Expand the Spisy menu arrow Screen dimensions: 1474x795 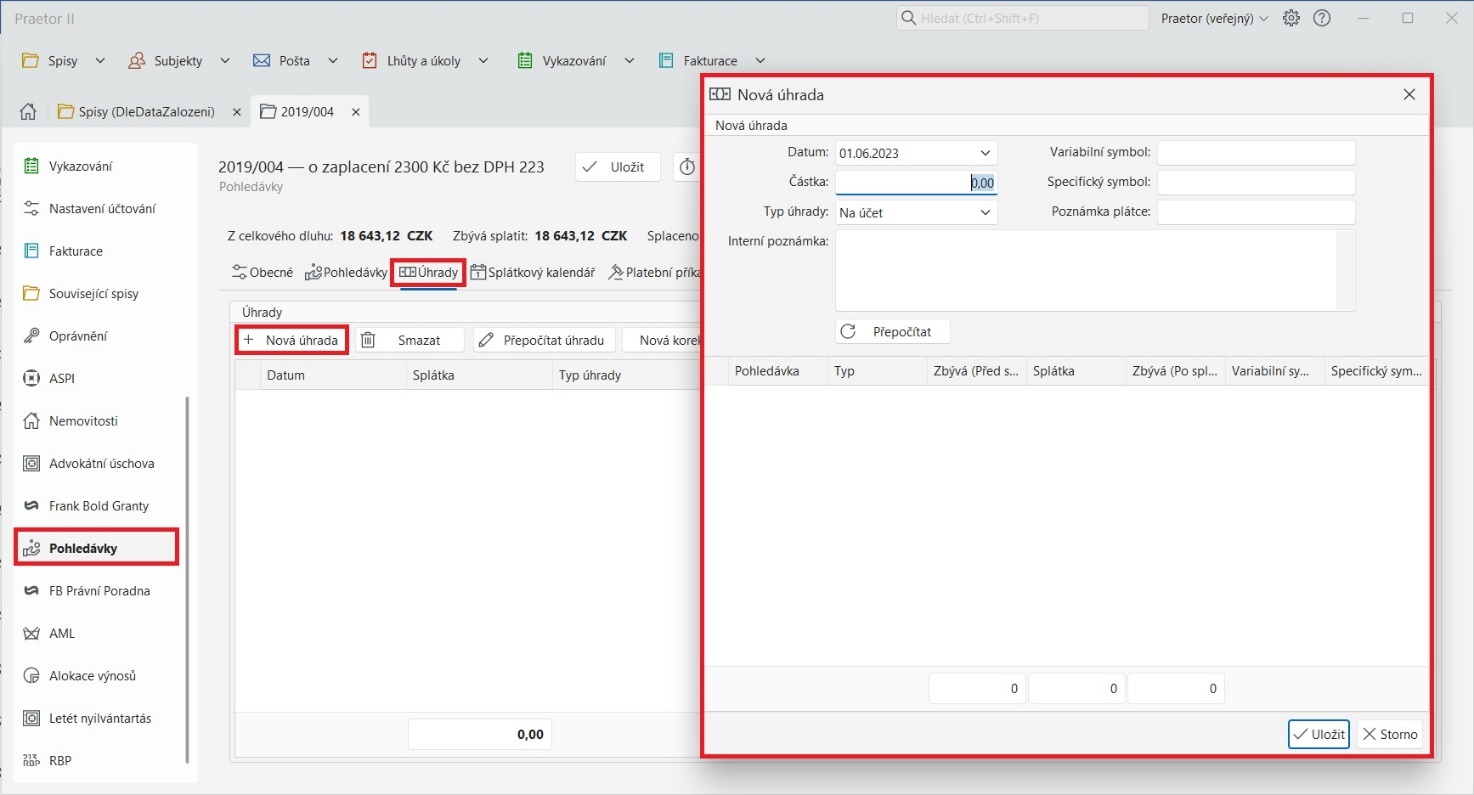point(100,61)
